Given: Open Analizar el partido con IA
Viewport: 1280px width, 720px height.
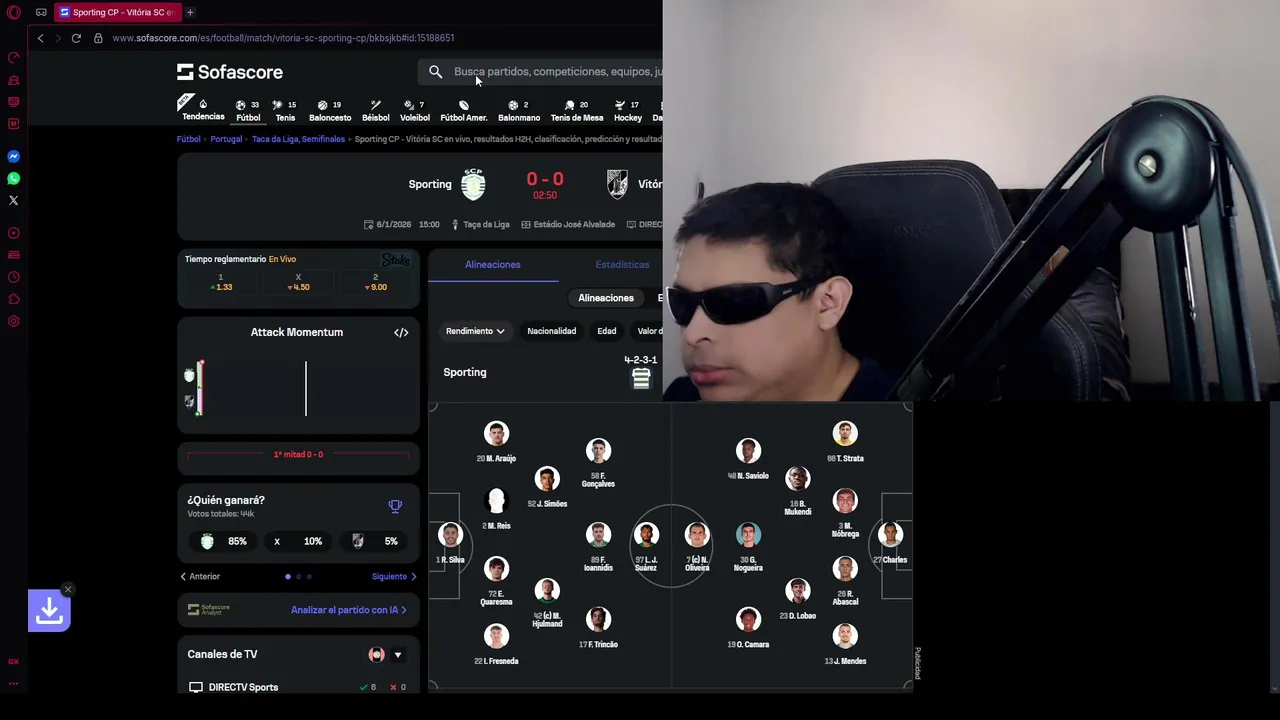Looking at the screenshot, I should [349, 610].
